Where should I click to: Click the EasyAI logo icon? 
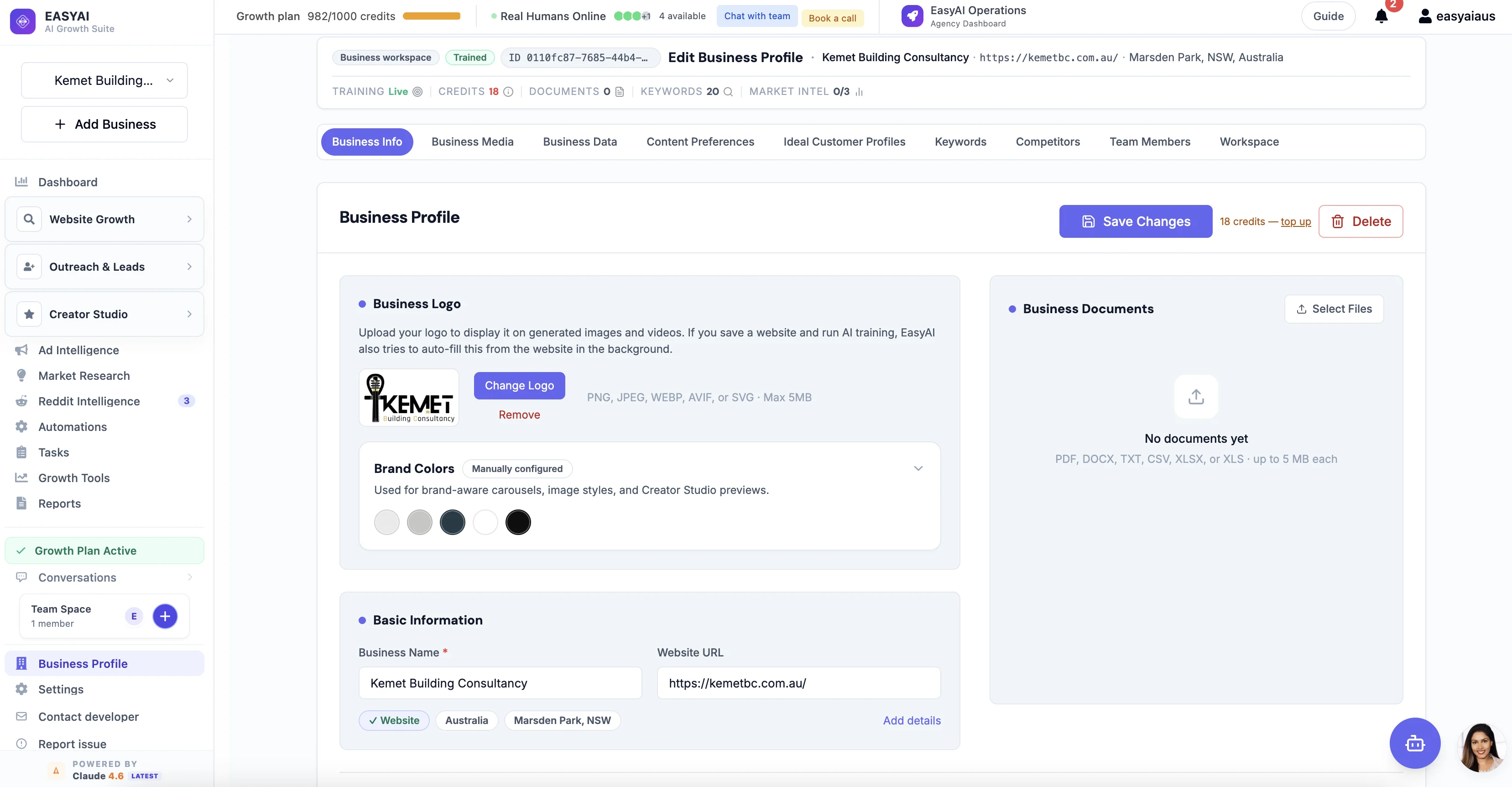tap(23, 22)
